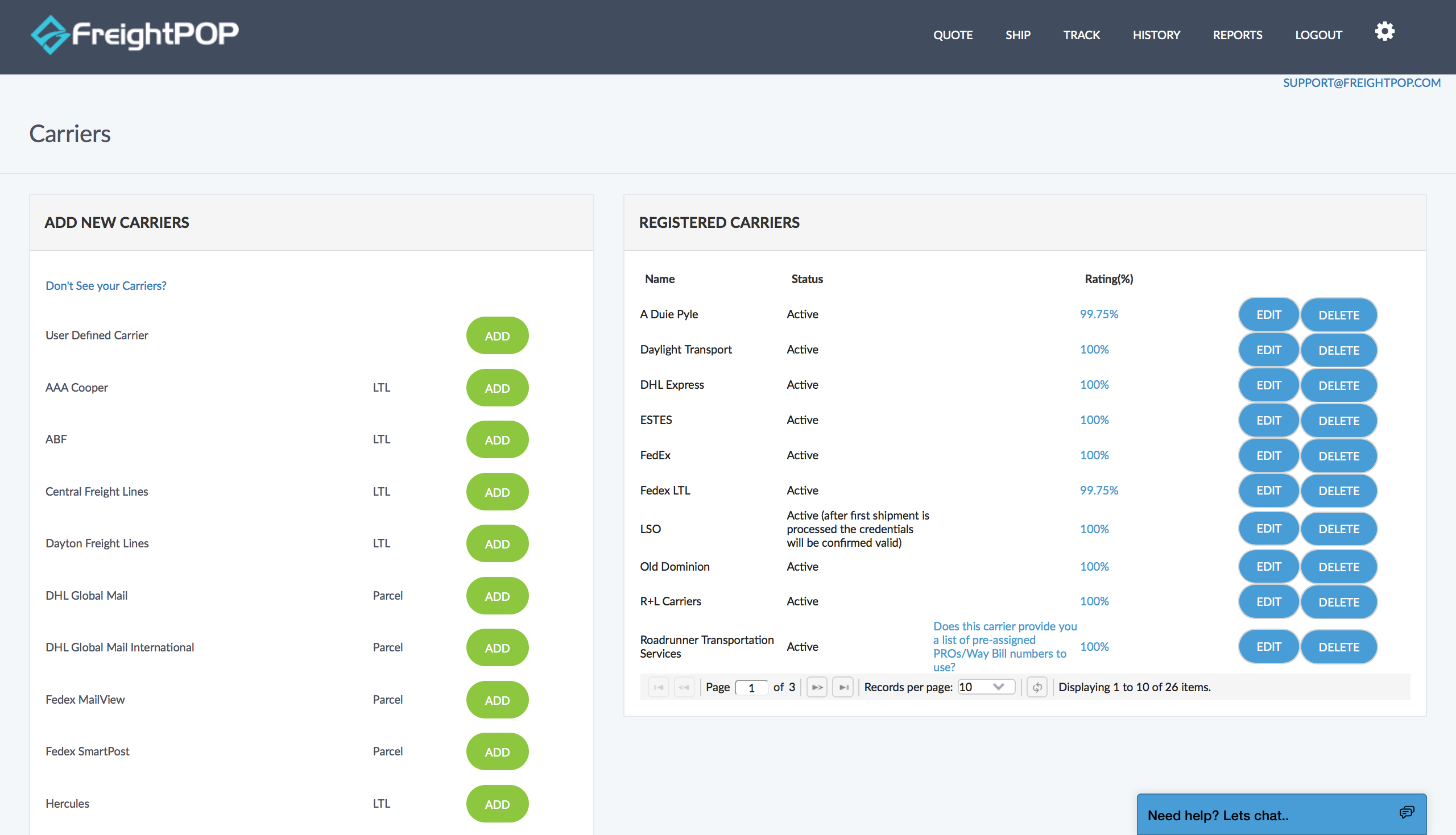Edit Old Dominion carrier
Image resolution: width=1456 pixels, height=835 pixels.
tap(1268, 566)
